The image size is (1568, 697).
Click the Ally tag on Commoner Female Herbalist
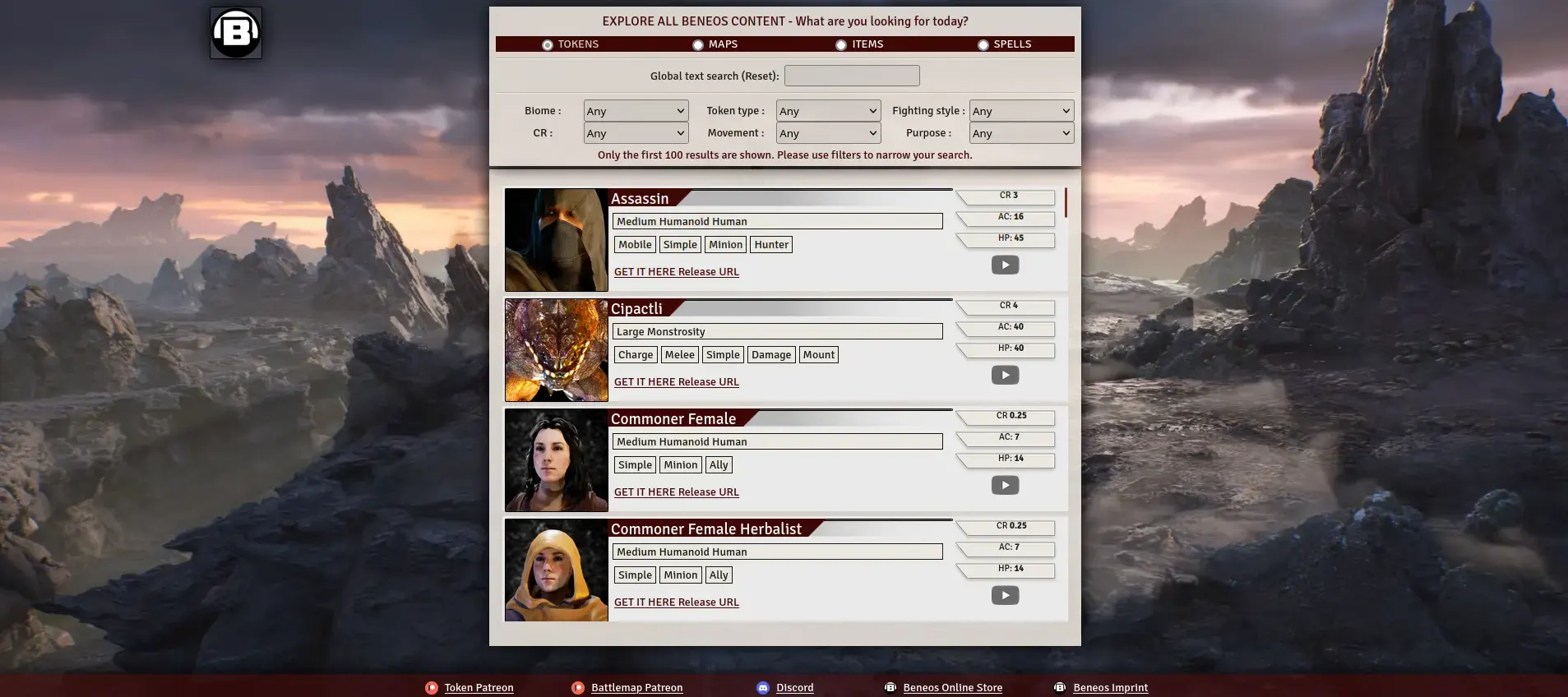pos(719,575)
